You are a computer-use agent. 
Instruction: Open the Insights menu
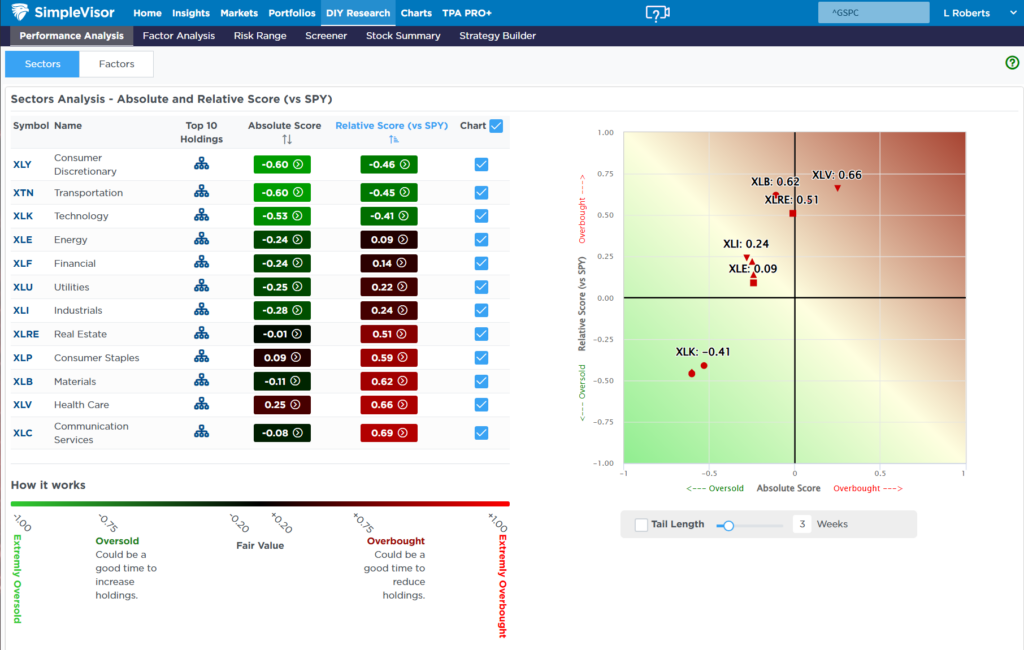191,13
